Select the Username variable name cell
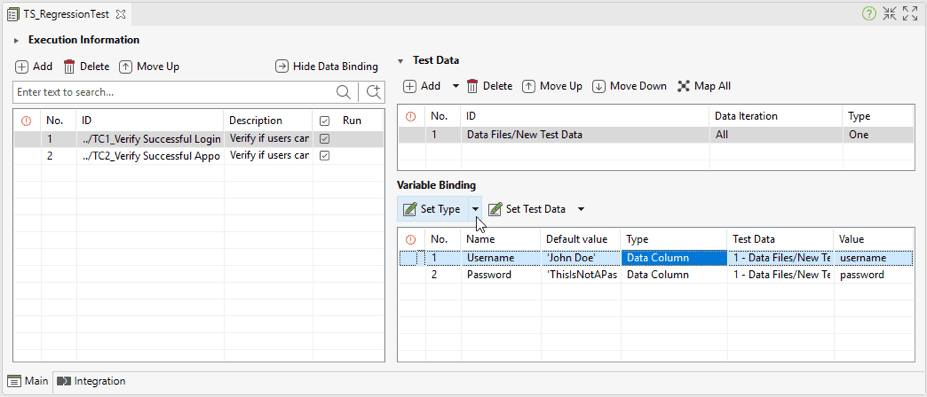The width and height of the screenshot is (927, 397). (x=500, y=258)
